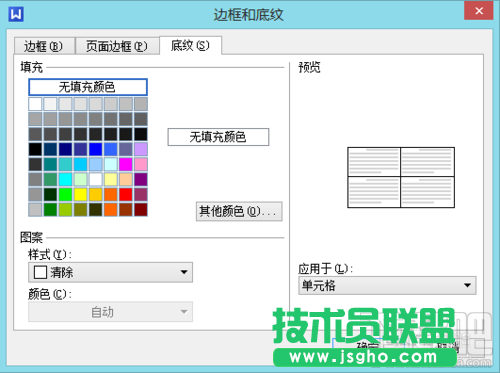Select the brown fill swatch
500x373 pixels.
click(126, 210)
